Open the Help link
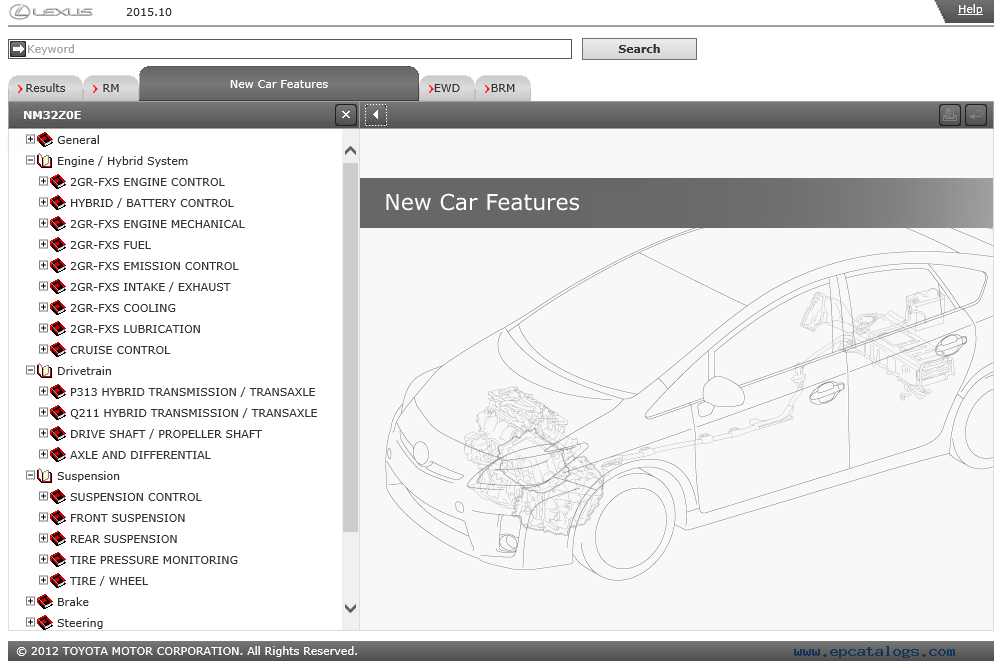The width and height of the screenshot is (1006, 668). pos(969,10)
